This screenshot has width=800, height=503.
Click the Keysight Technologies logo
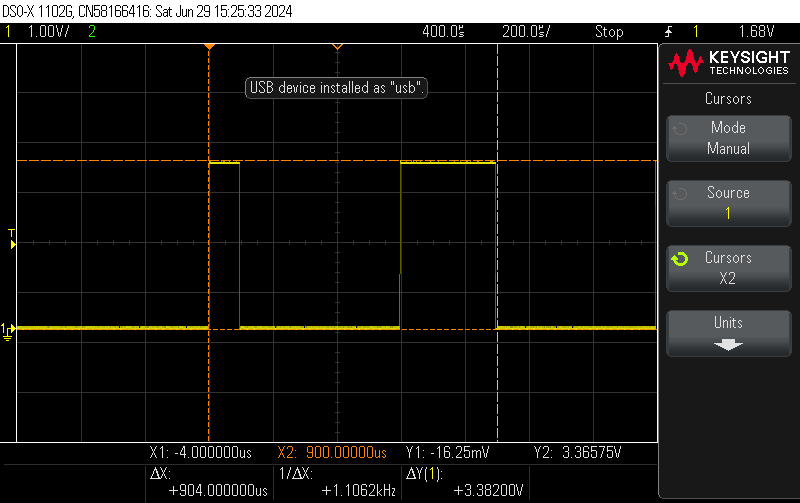[729, 63]
